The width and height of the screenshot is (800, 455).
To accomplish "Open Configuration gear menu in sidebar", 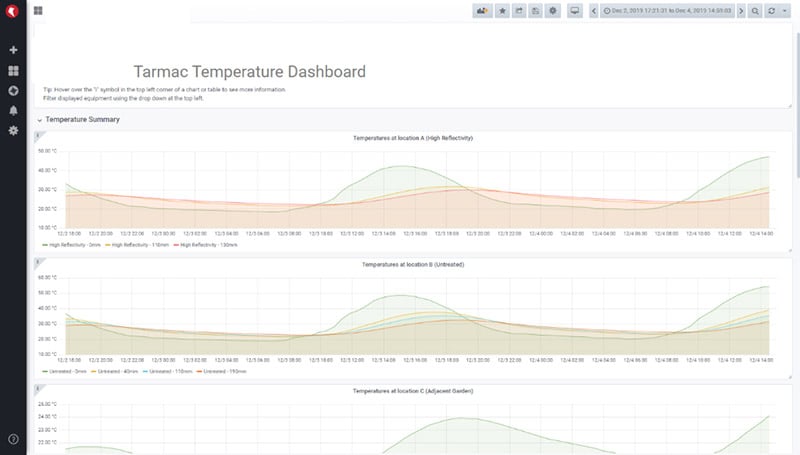I will 13,131.
